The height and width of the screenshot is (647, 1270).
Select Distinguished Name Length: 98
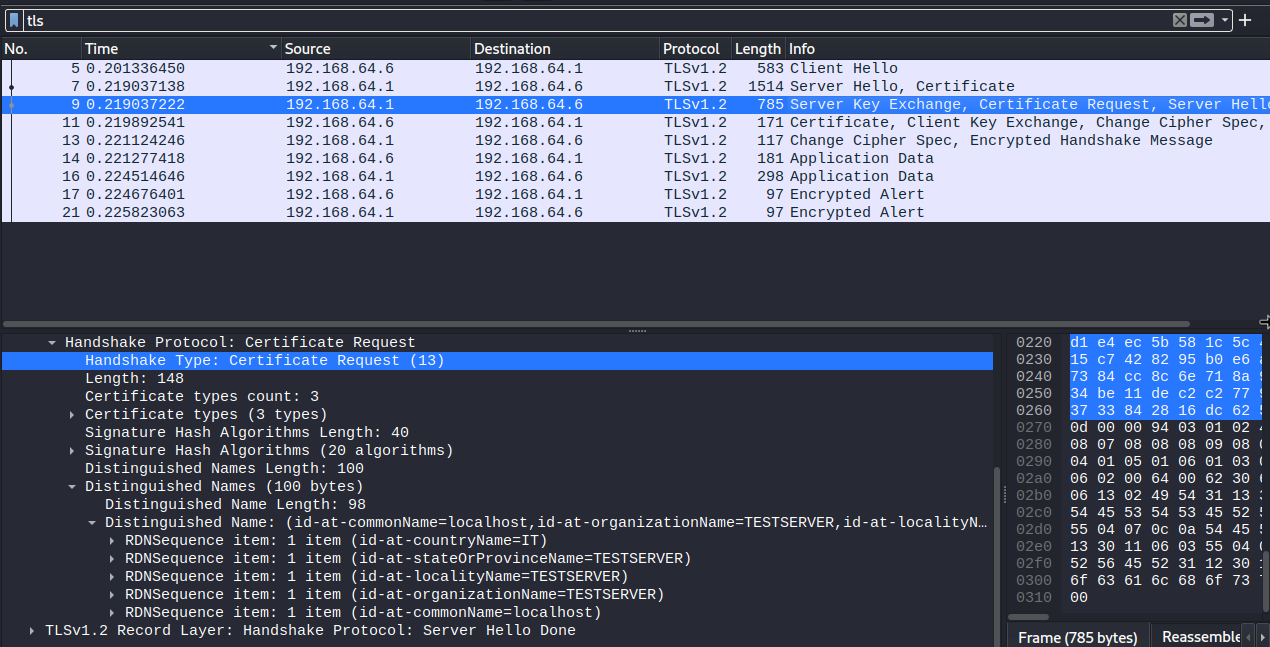[x=497, y=504]
